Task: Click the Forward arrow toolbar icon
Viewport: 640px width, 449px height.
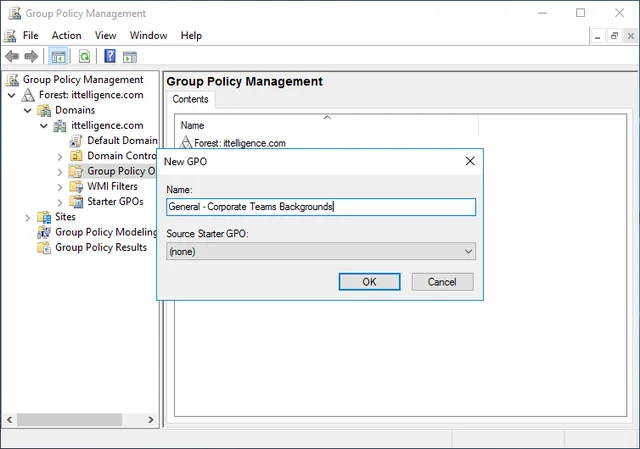Action: point(31,56)
